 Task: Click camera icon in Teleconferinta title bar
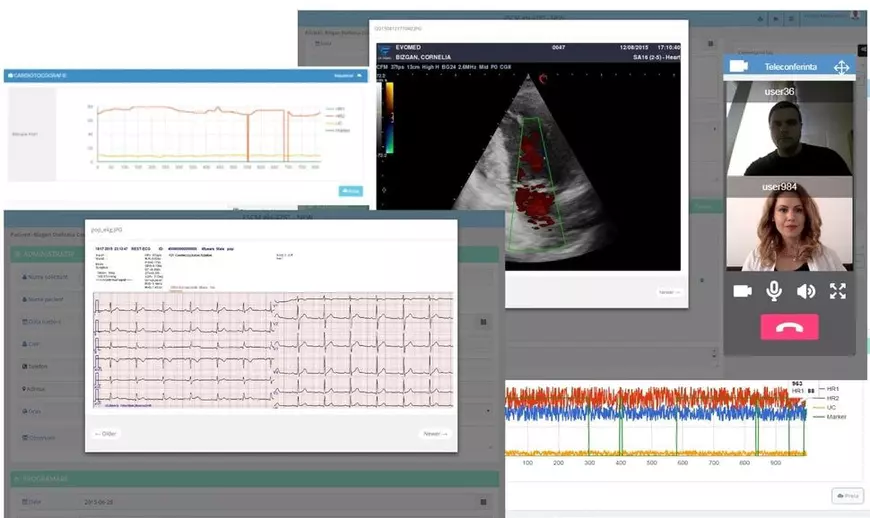[739, 67]
